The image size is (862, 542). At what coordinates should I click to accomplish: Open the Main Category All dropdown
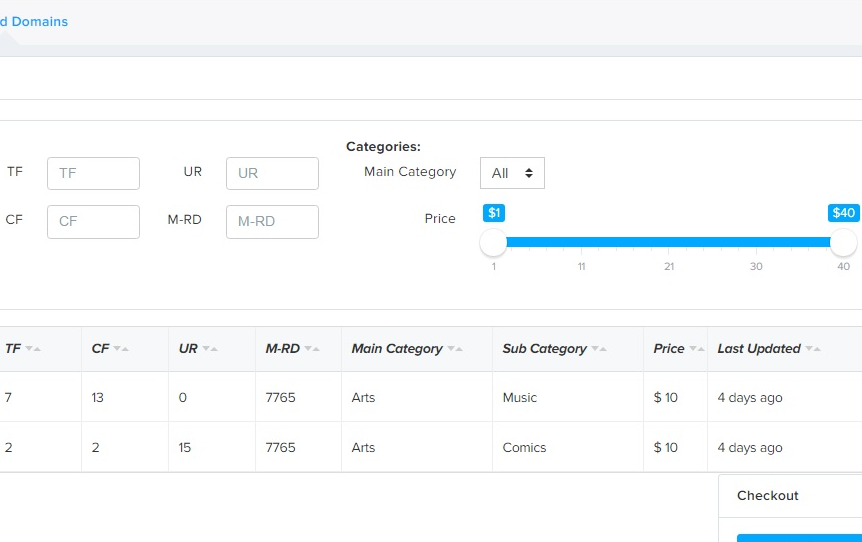point(512,173)
